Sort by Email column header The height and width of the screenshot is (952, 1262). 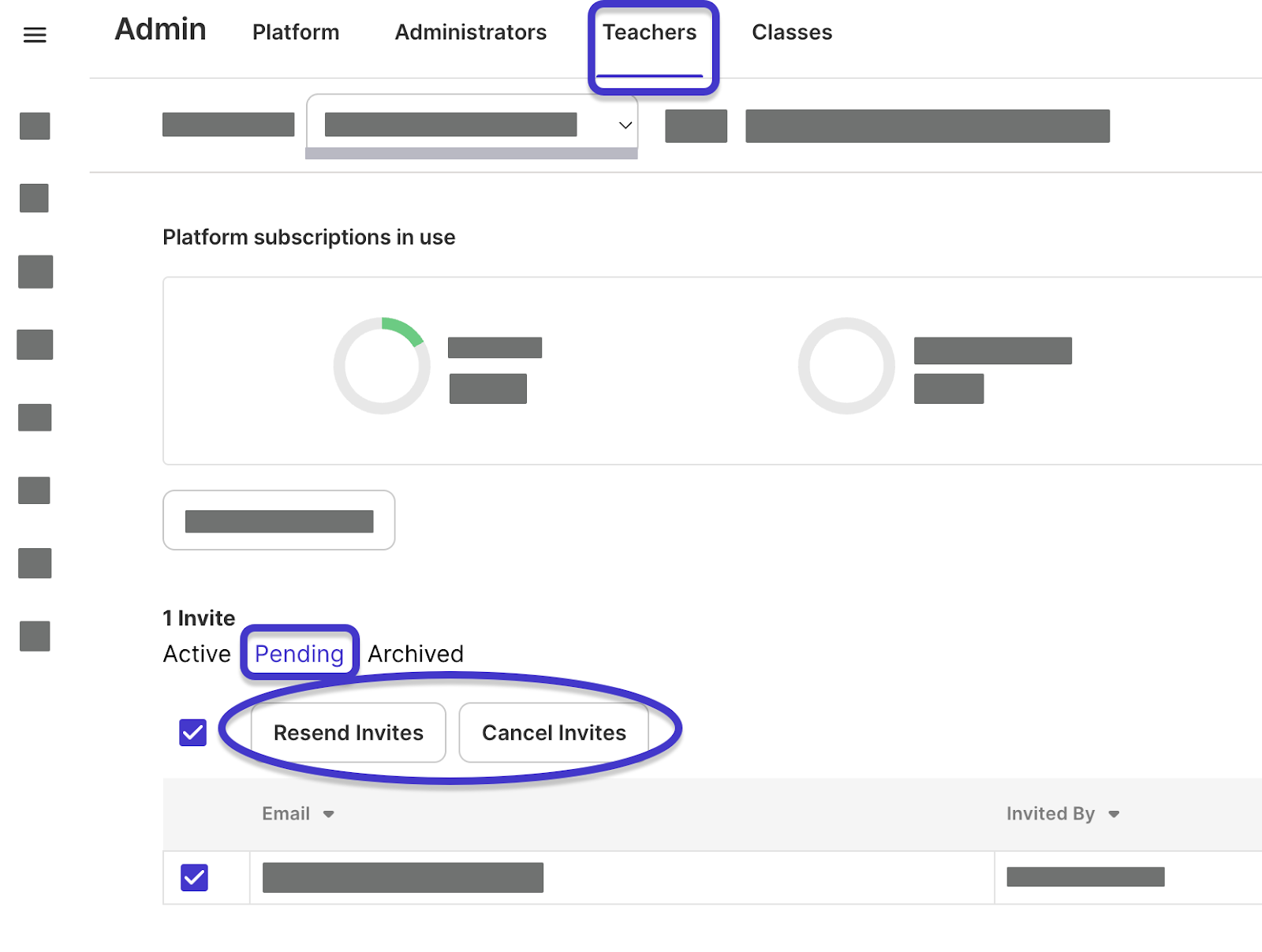tap(286, 814)
